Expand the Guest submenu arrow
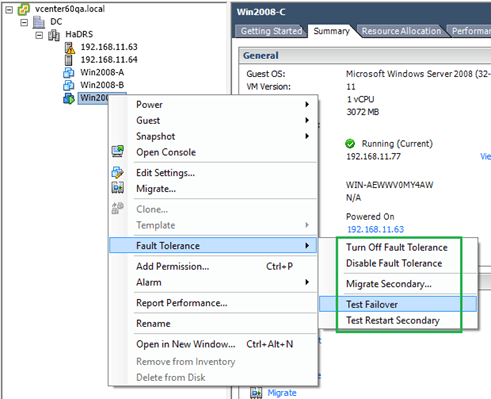 tap(307, 120)
